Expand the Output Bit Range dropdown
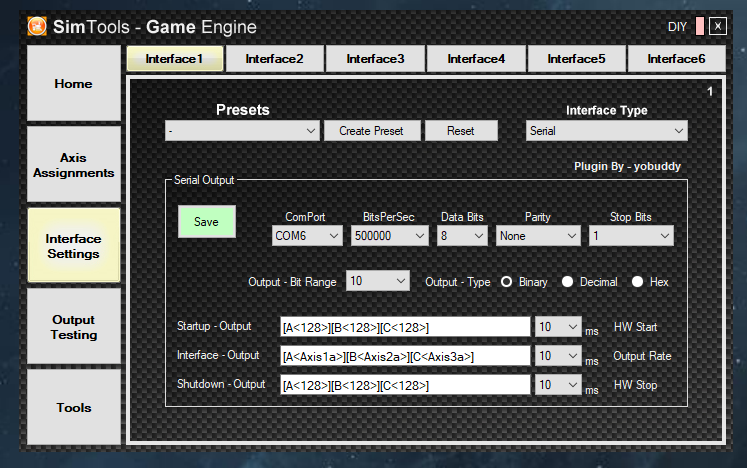 point(377,281)
